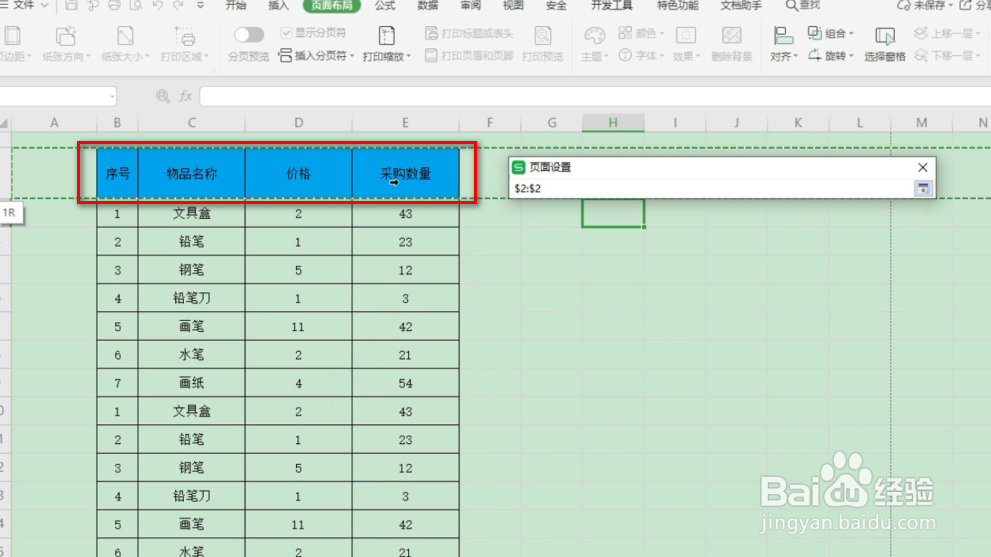The height and width of the screenshot is (557, 991).
Task: Switch to the 插入 tab
Action: pyautogui.click(x=278, y=5)
